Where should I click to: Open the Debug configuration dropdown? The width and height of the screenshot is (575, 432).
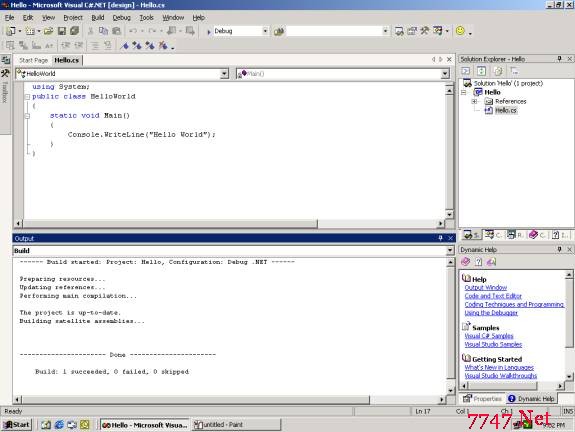(x=265, y=31)
